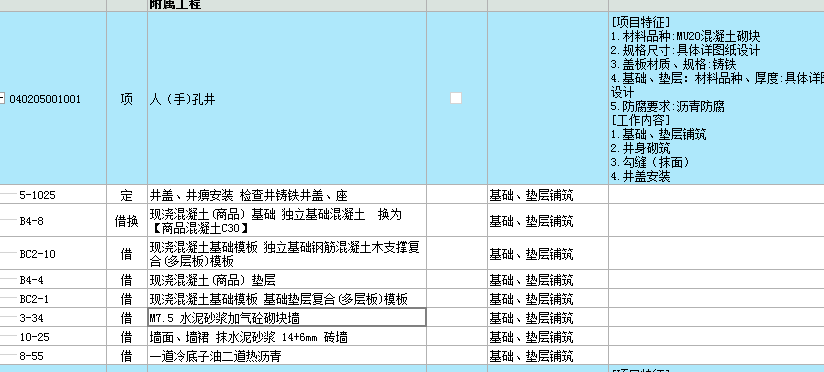Click 墙面、墙裙 抹水泥砂浆 14+6mm 砖墙 cell
This screenshot has width=824, height=372.
(287, 336)
